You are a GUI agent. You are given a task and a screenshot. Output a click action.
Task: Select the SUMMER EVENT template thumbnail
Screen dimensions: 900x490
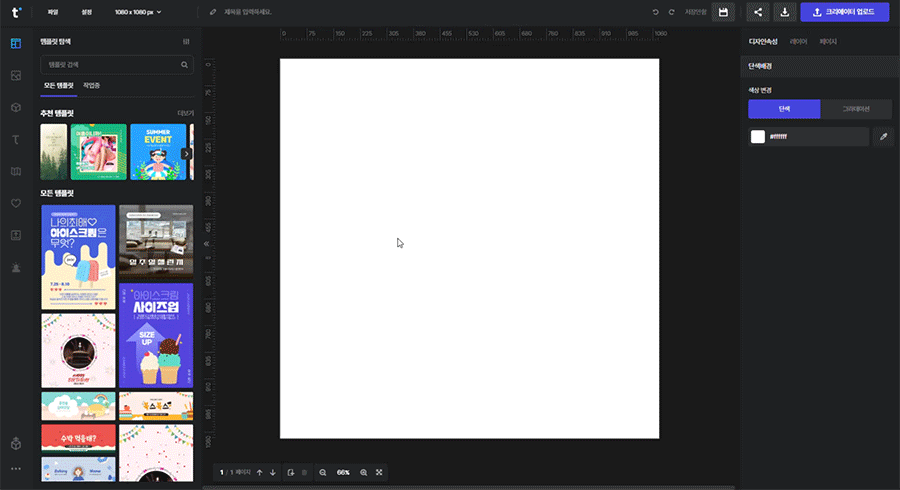158,152
